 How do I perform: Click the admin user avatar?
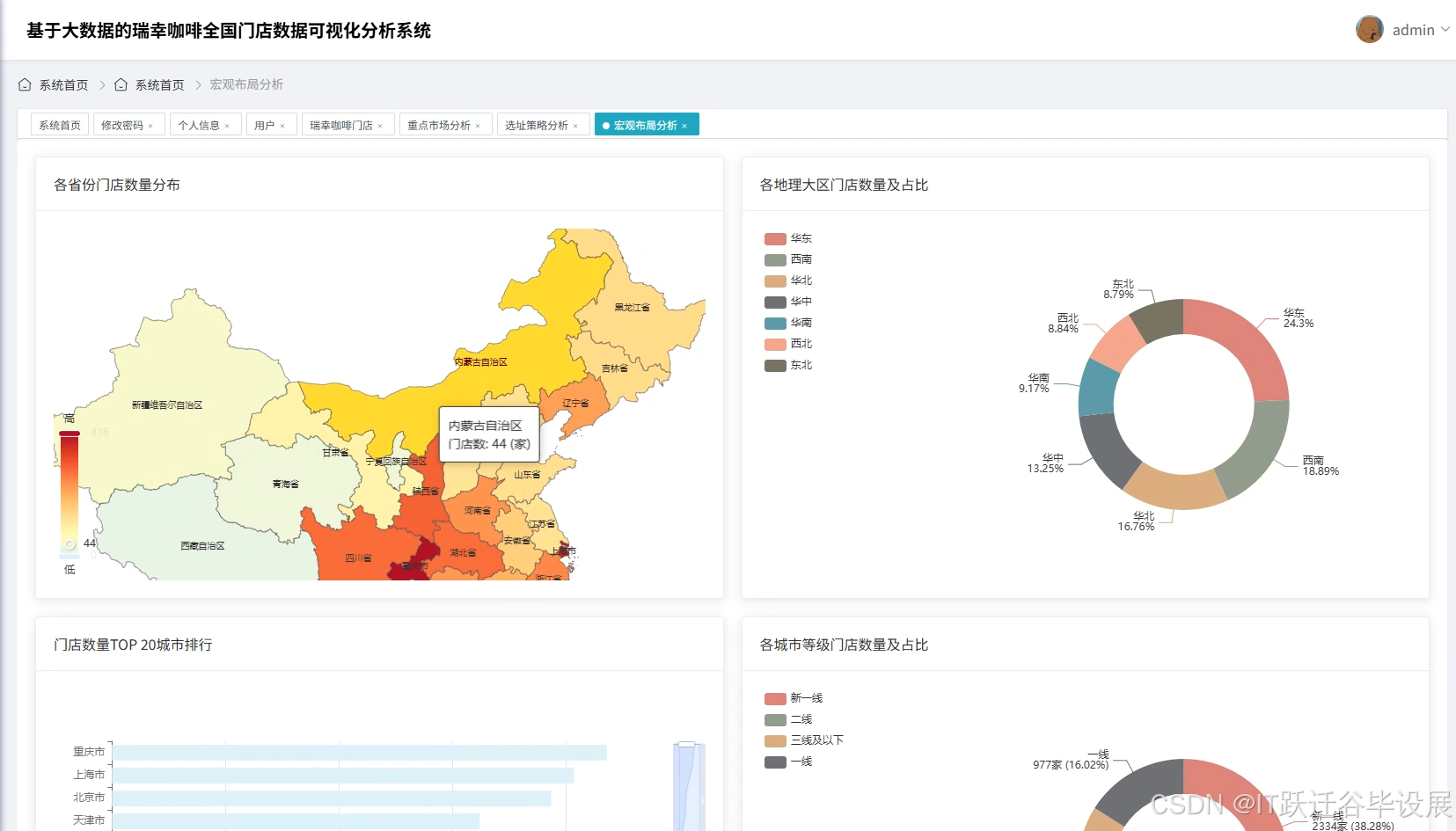click(1369, 29)
